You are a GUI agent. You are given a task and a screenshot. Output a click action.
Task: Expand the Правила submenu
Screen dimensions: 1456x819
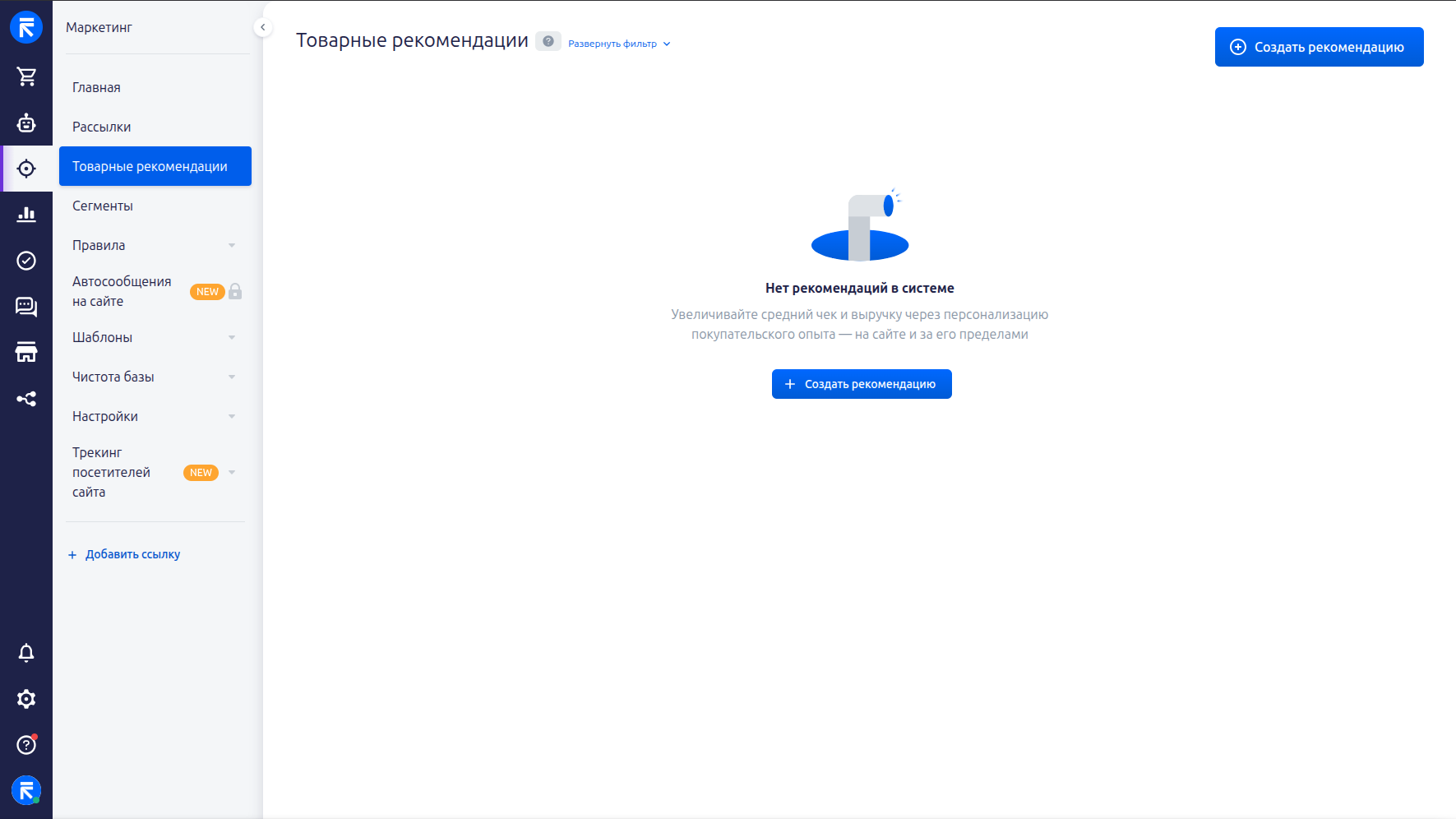pyautogui.click(x=232, y=246)
